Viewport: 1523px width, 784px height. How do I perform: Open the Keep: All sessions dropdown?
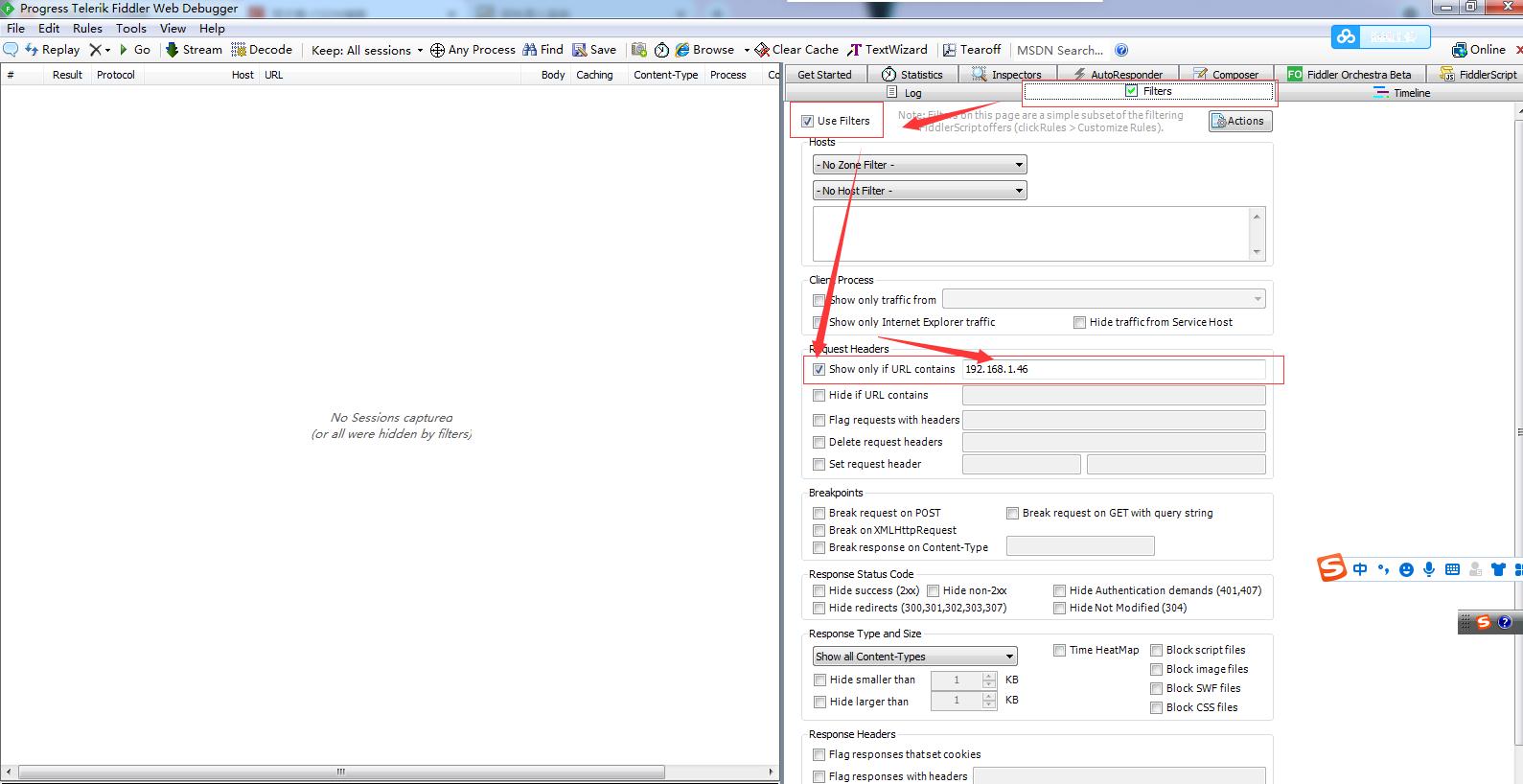click(x=367, y=50)
